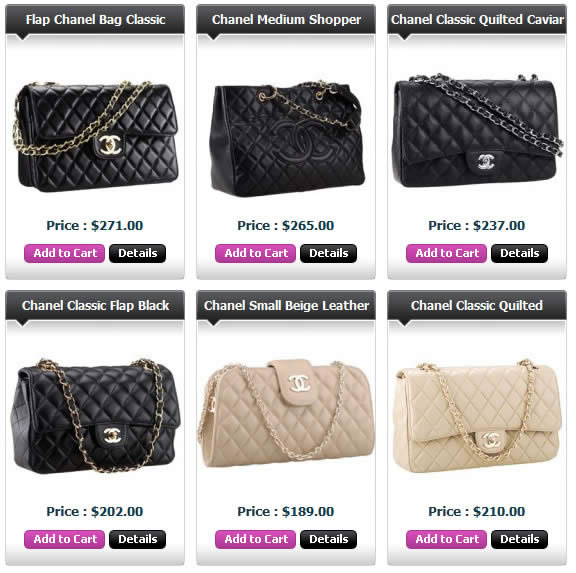
Task: Open the Chanel Classic Flap Black photo
Action: coord(95,416)
